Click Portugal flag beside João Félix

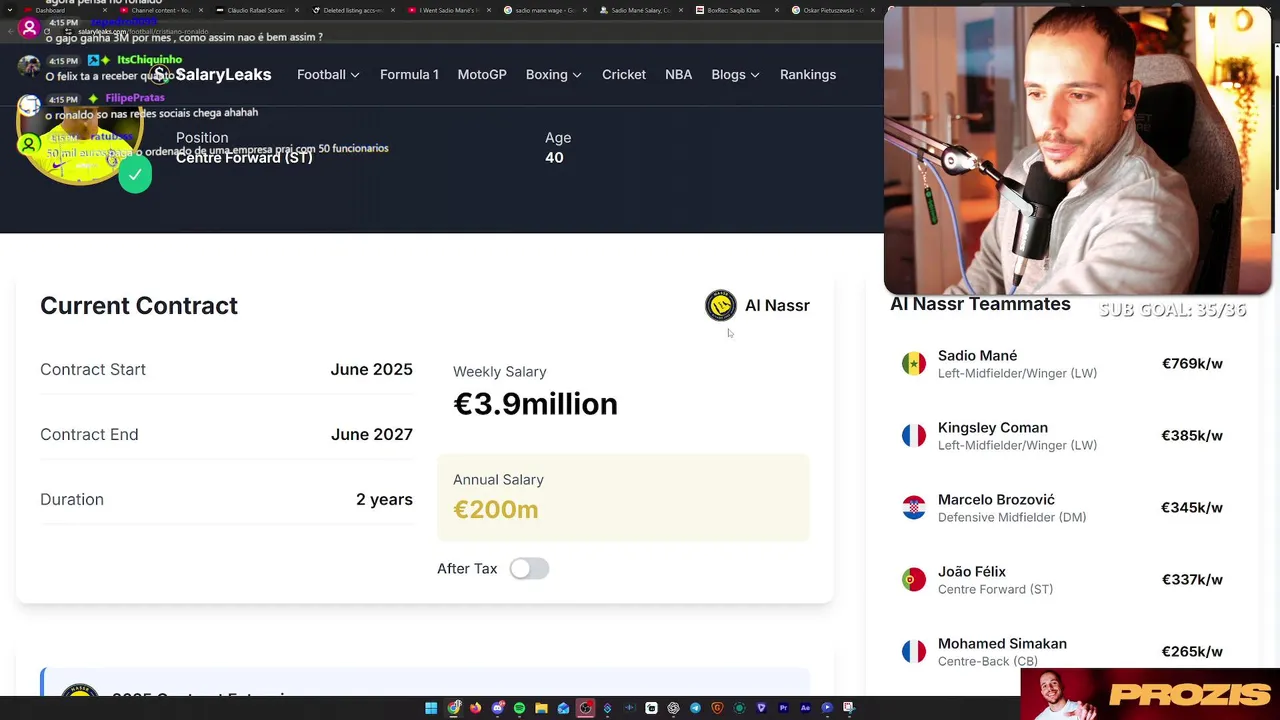click(x=914, y=579)
